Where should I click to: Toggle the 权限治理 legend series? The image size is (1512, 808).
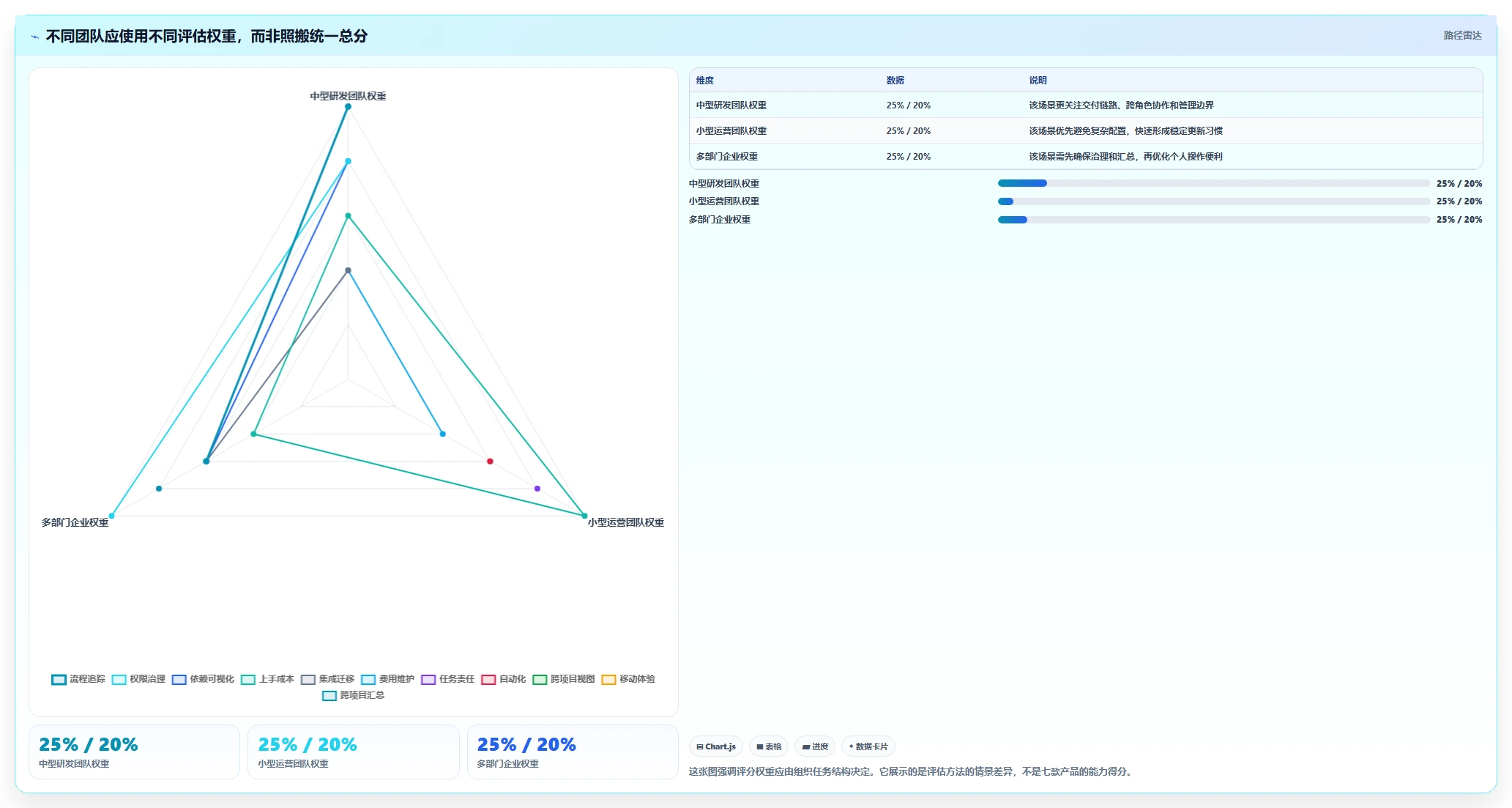pos(138,679)
